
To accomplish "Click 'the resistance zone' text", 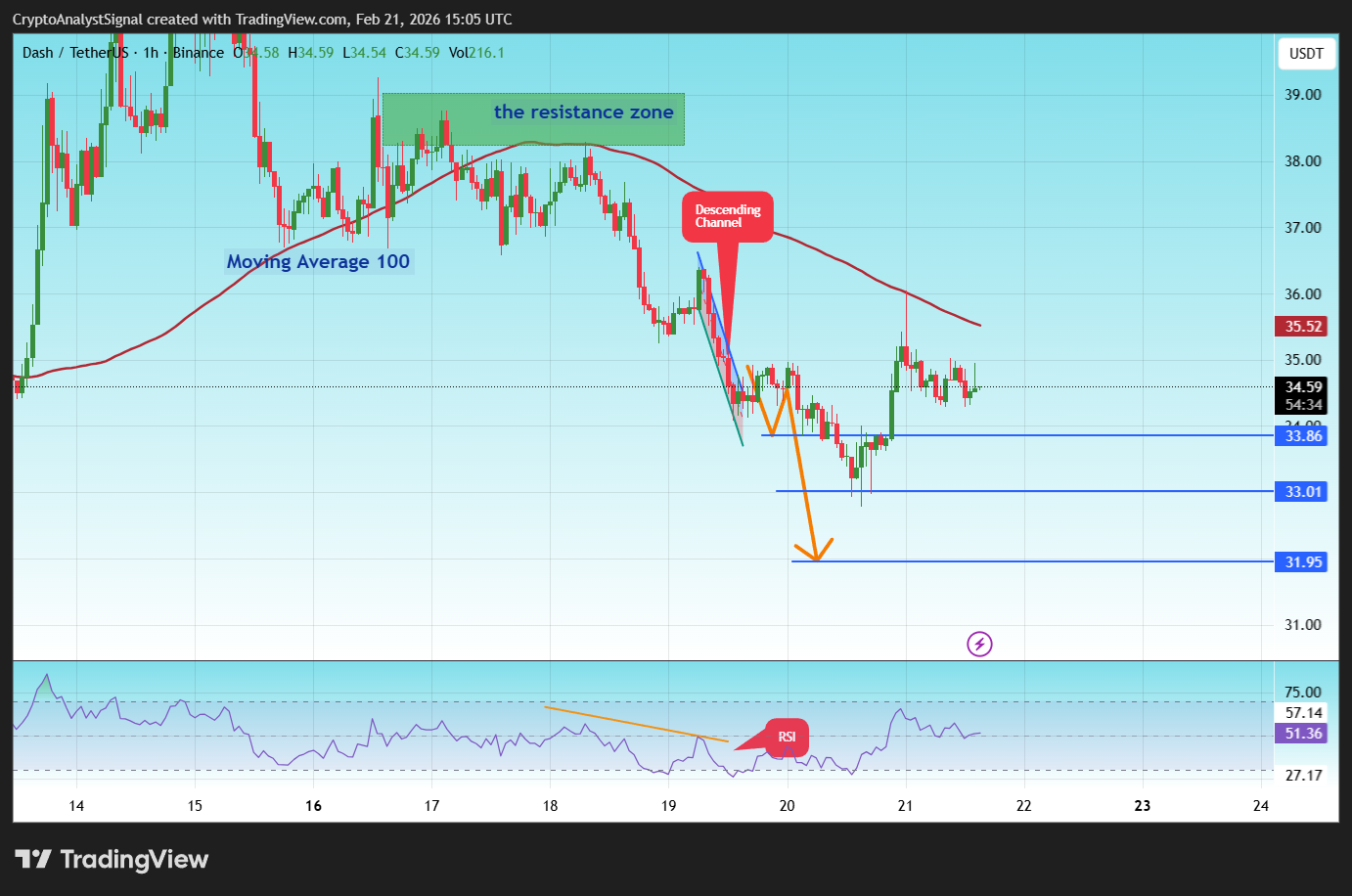I will coord(583,112).
